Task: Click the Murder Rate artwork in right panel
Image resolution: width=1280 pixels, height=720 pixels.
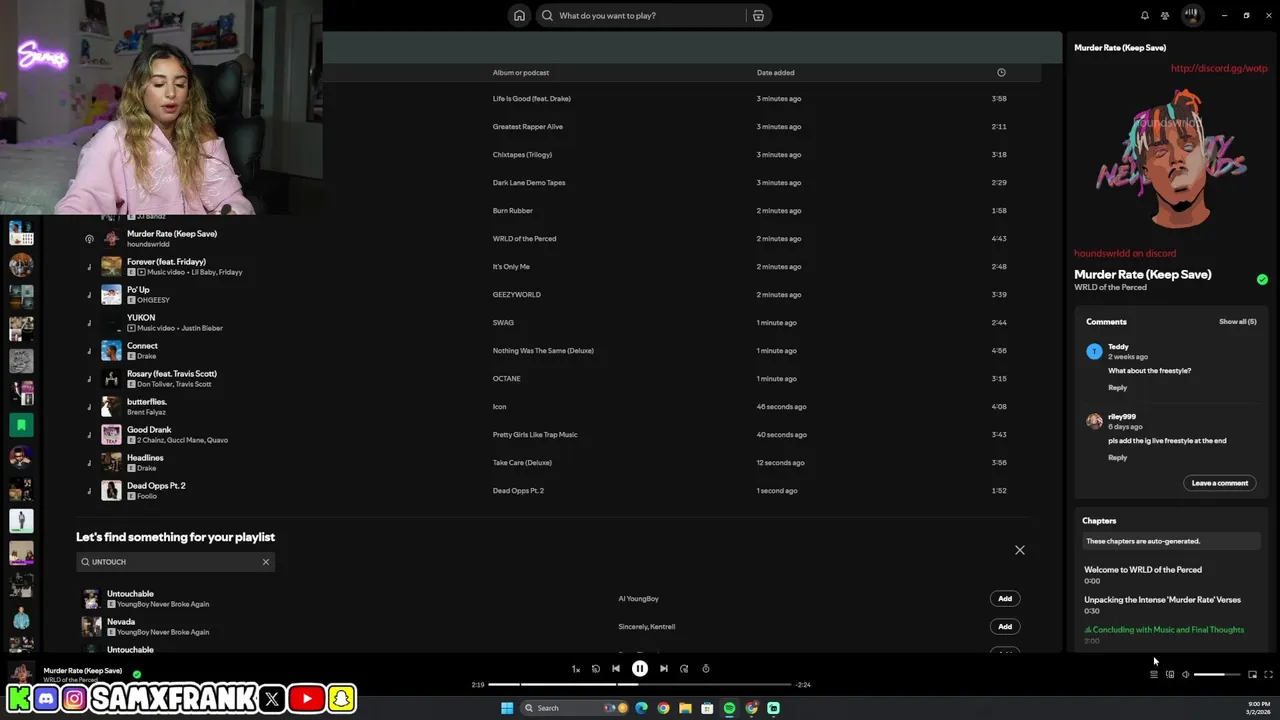Action: (x=1171, y=160)
